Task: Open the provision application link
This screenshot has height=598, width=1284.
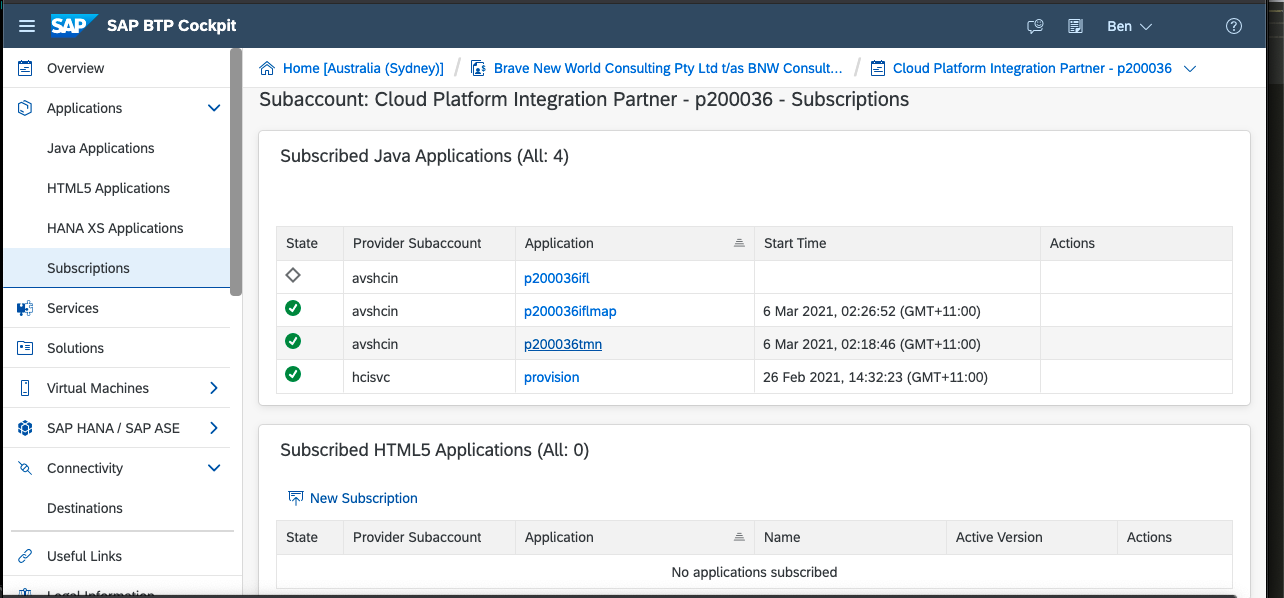Action: pyautogui.click(x=551, y=377)
